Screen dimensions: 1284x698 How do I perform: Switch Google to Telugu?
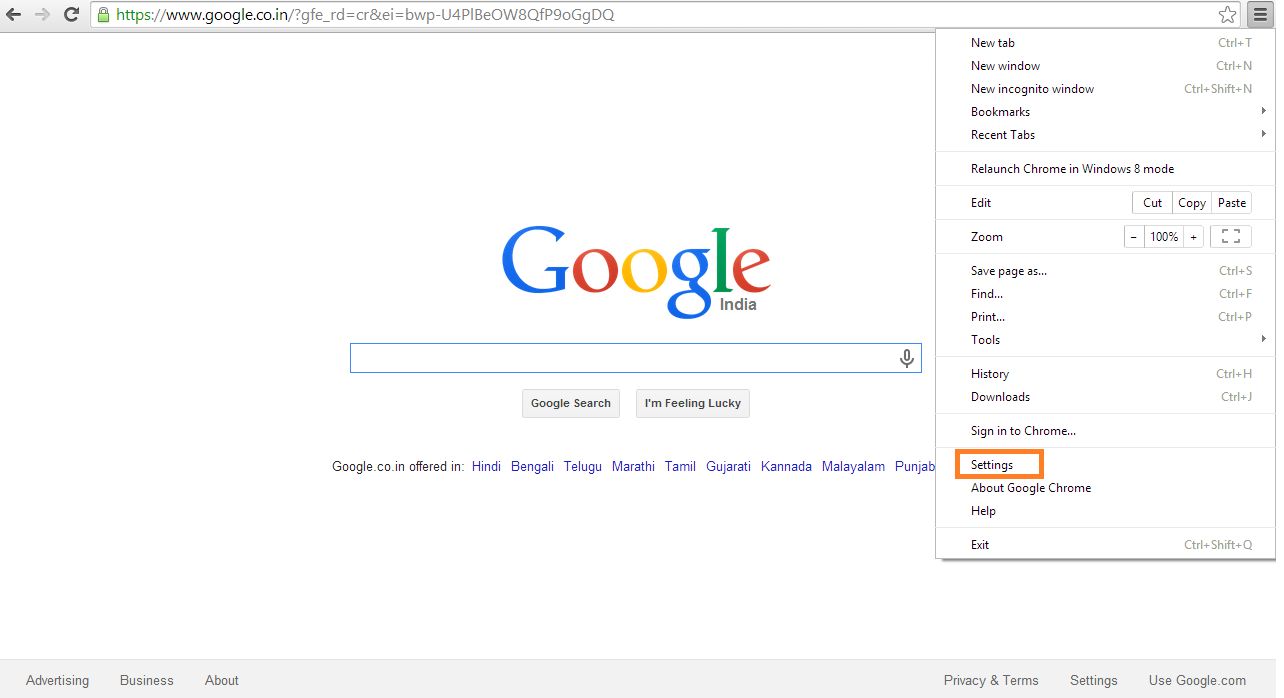(583, 466)
